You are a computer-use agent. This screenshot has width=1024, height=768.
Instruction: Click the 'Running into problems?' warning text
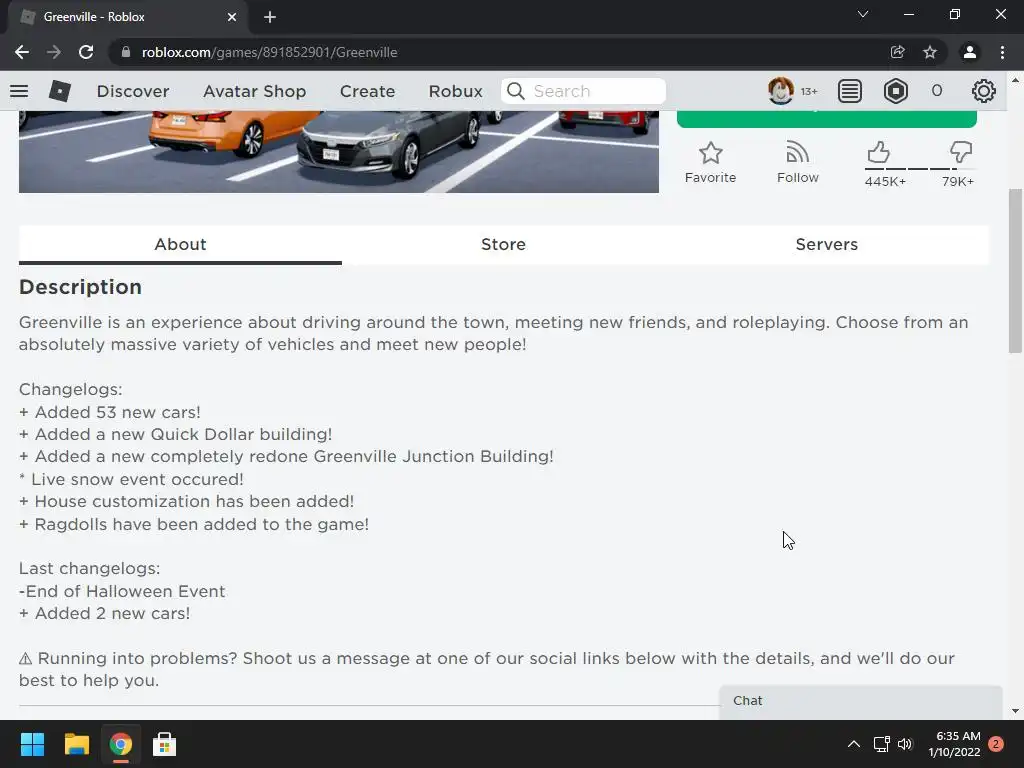point(487,669)
